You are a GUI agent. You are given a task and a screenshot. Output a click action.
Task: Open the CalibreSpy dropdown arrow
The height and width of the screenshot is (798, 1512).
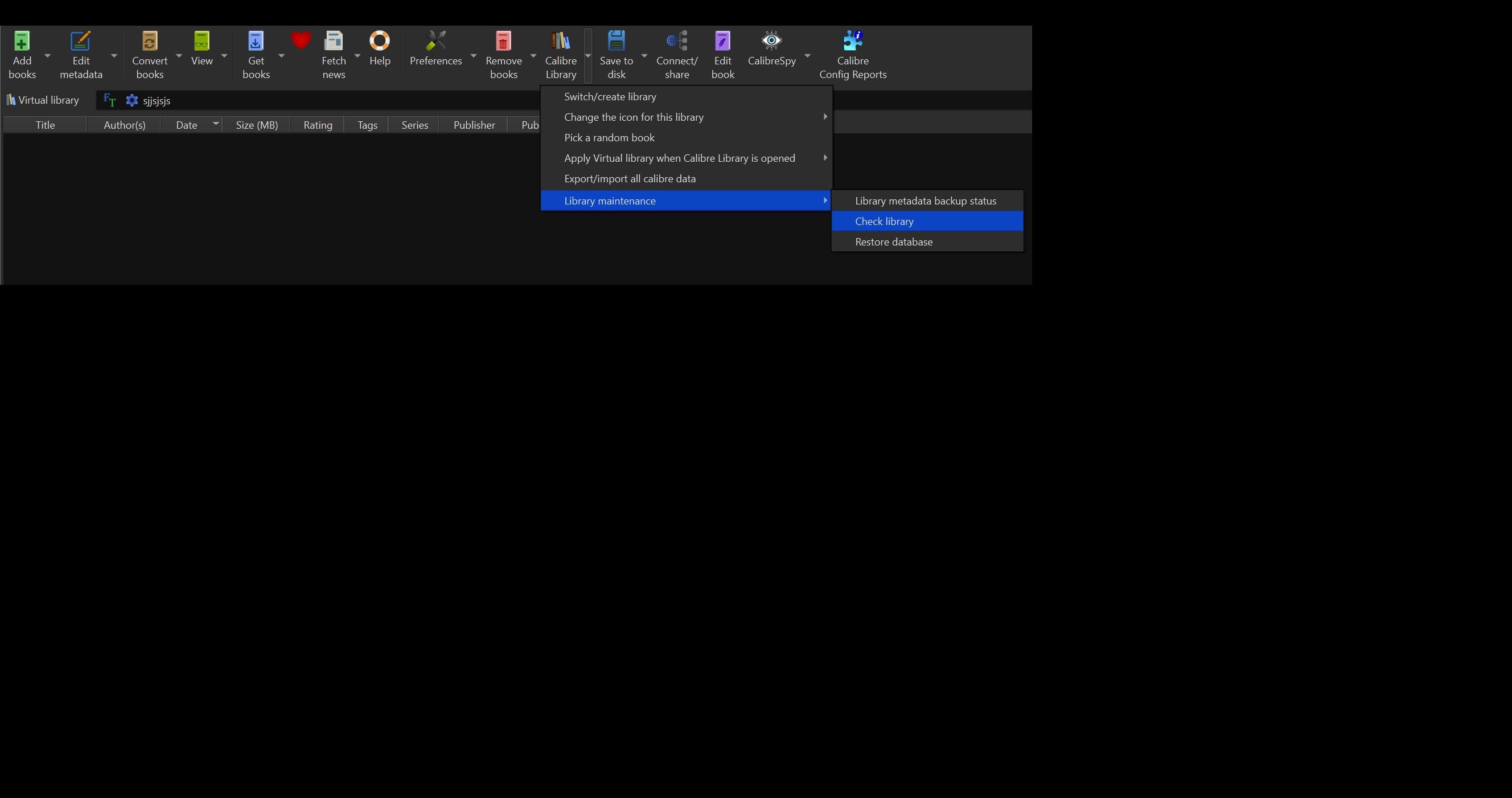pyautogui.click(x=807, y=56)
